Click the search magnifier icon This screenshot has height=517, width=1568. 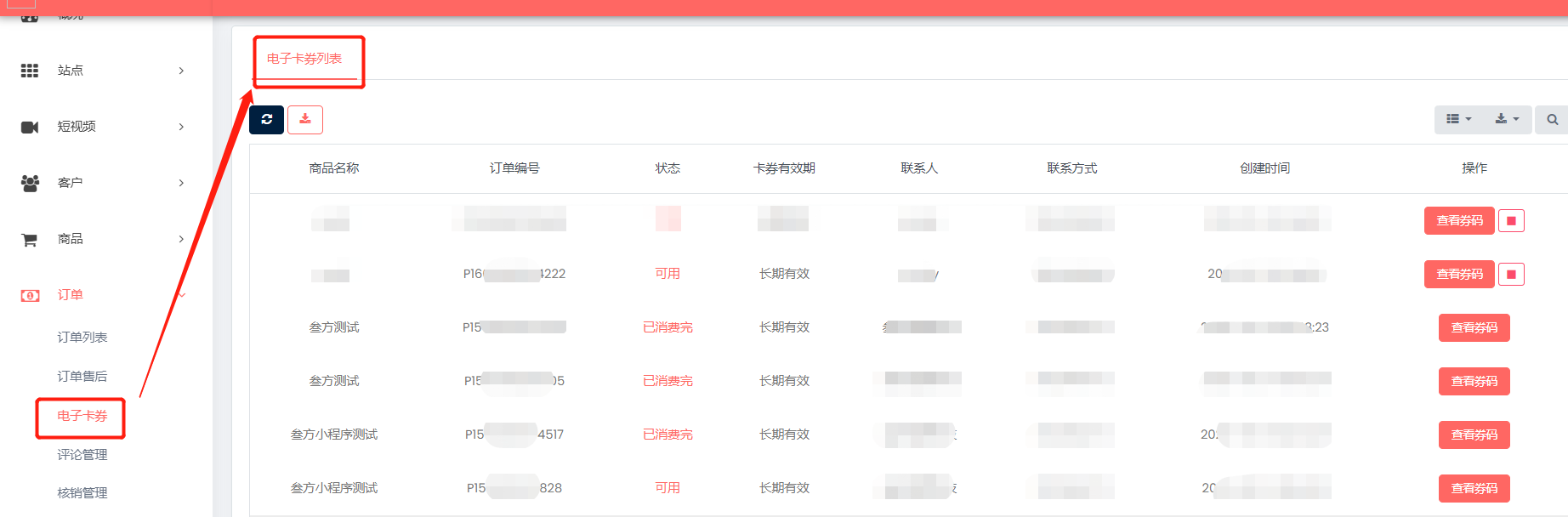click(x=1552, y=119)
